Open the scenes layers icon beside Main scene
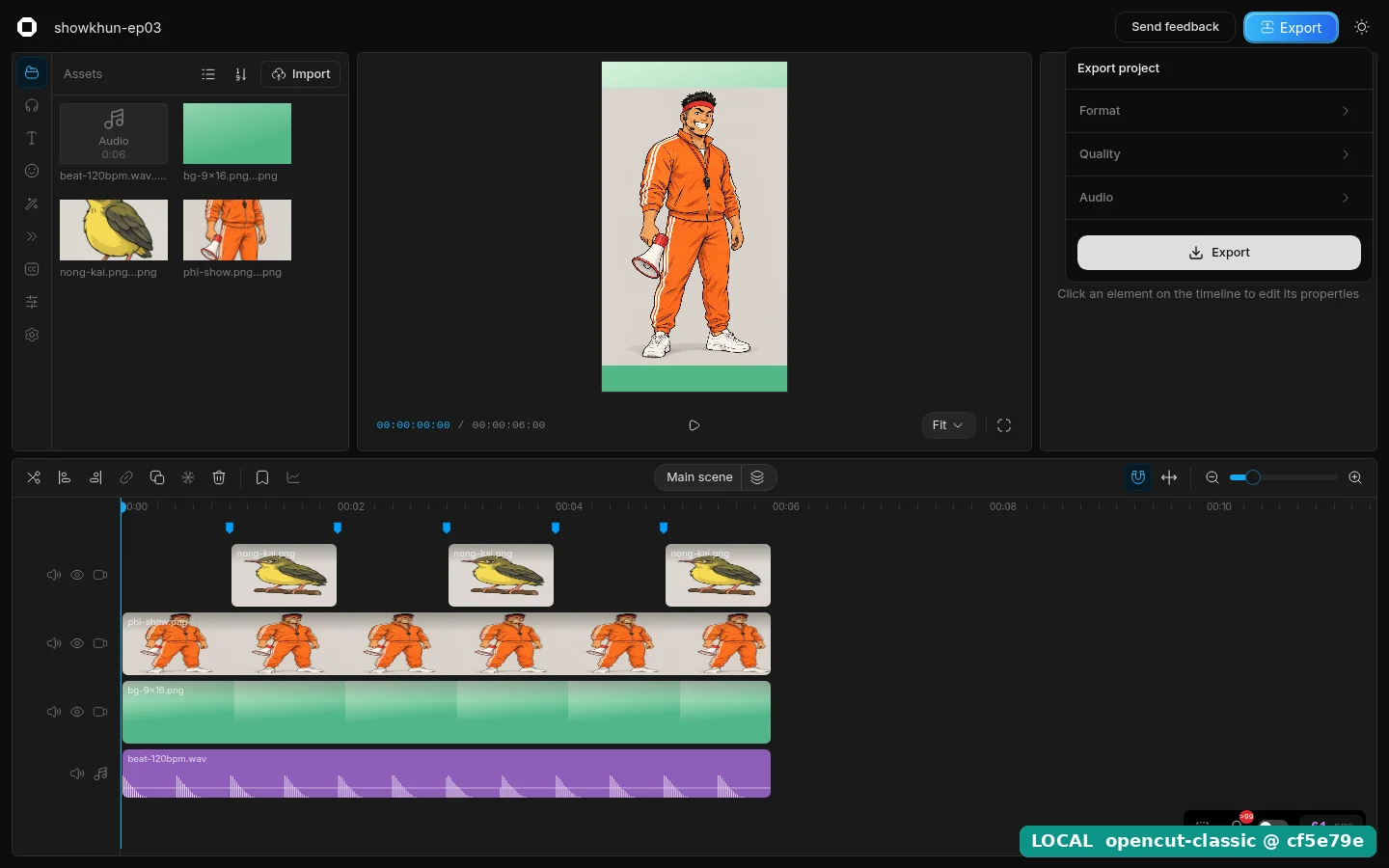 coord(758,477)
